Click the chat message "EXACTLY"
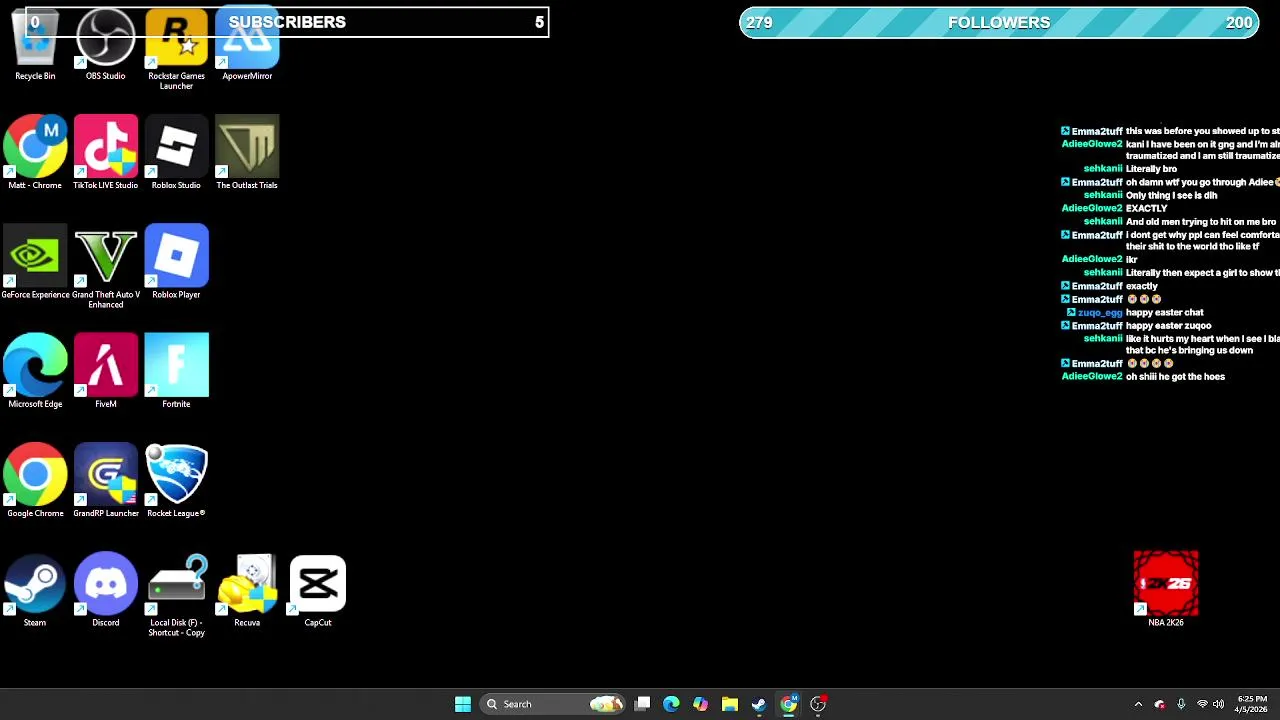Image resolution: width=1280 pixels, height=720 pixels. tap(1146, 208)
